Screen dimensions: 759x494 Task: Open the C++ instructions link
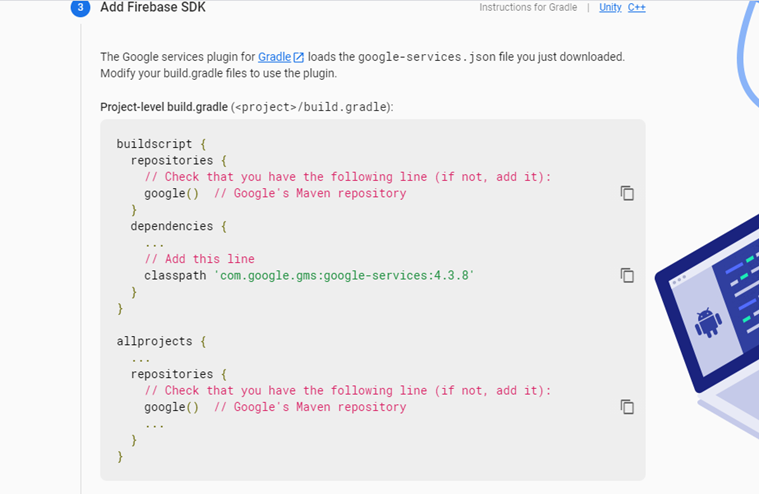[x=637, y=7]
